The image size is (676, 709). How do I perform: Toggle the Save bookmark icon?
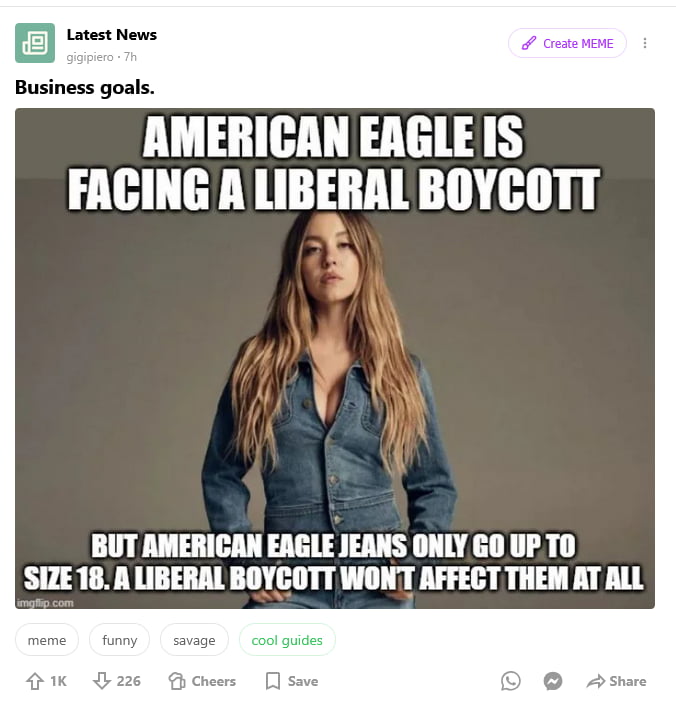273,681
